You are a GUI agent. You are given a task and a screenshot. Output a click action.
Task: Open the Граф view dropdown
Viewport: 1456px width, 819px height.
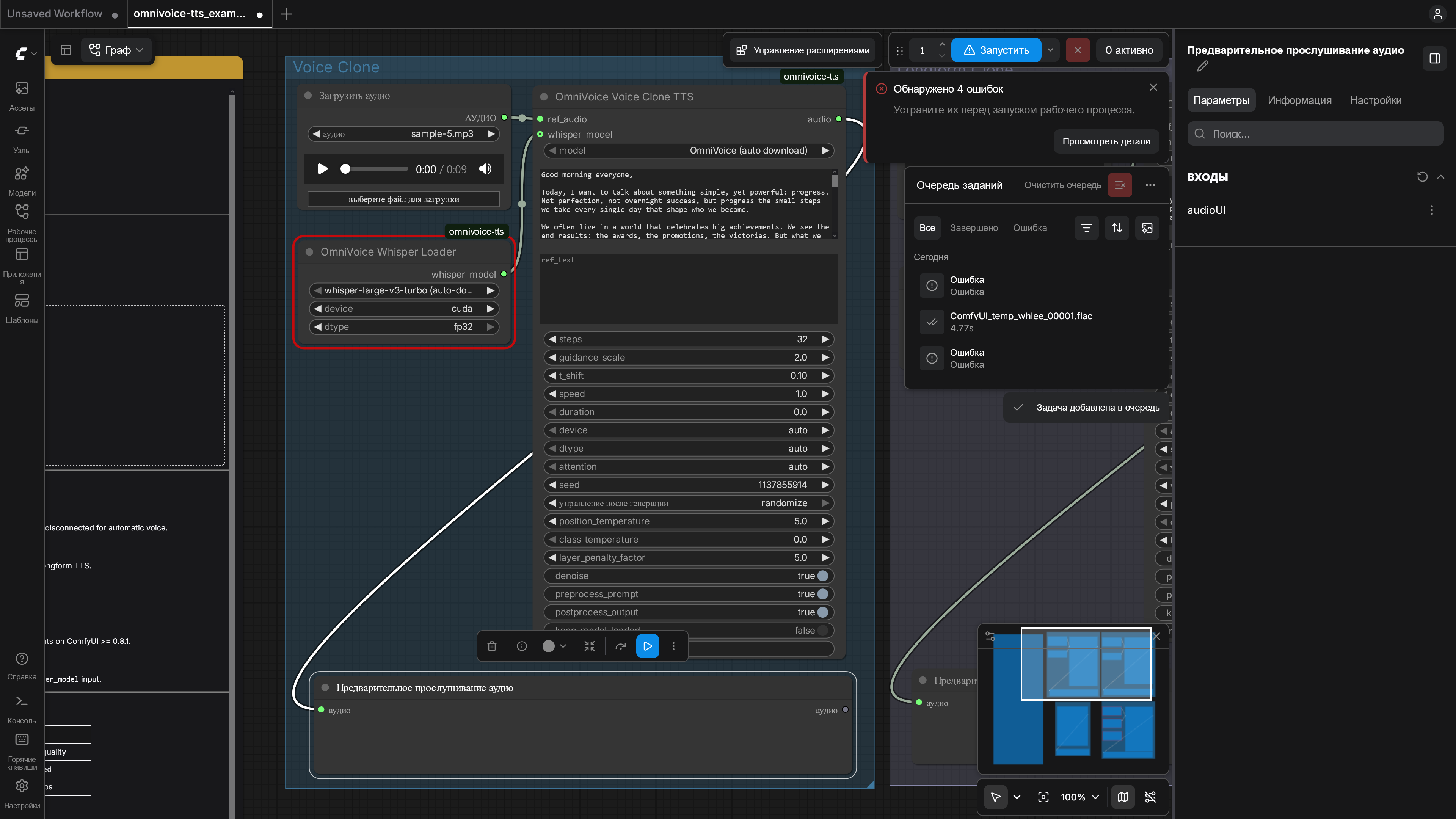(116, 50)
